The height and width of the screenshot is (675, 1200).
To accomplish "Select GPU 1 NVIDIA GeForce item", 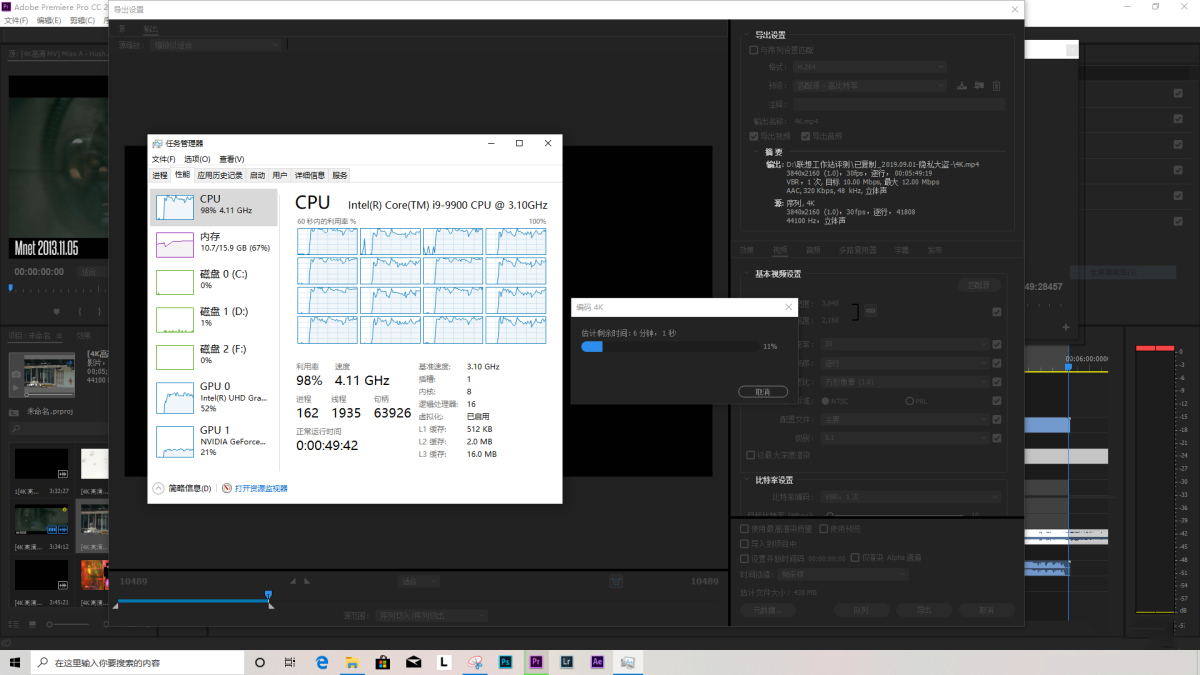I will point(213,437).
